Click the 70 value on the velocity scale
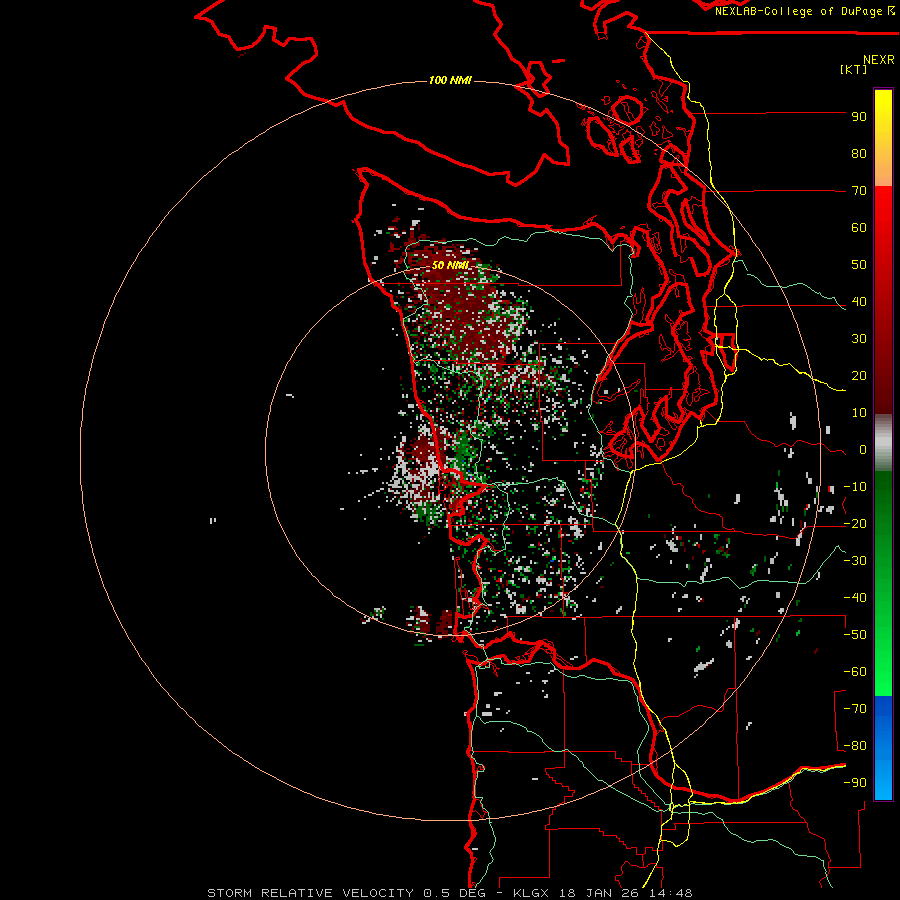900x900 pixels. [x=859, y=191]
